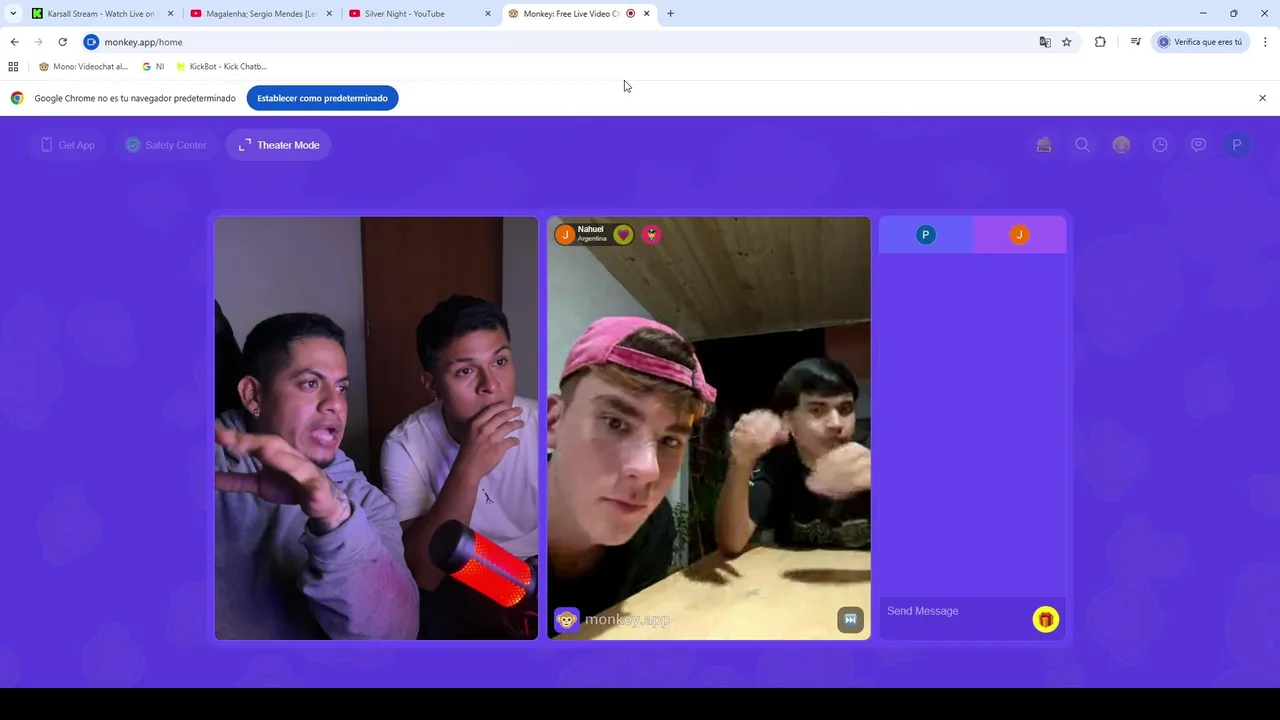This screenshot has width=1280, height=720.
Task: Enable Theater Mode
Action: [279, 145]
